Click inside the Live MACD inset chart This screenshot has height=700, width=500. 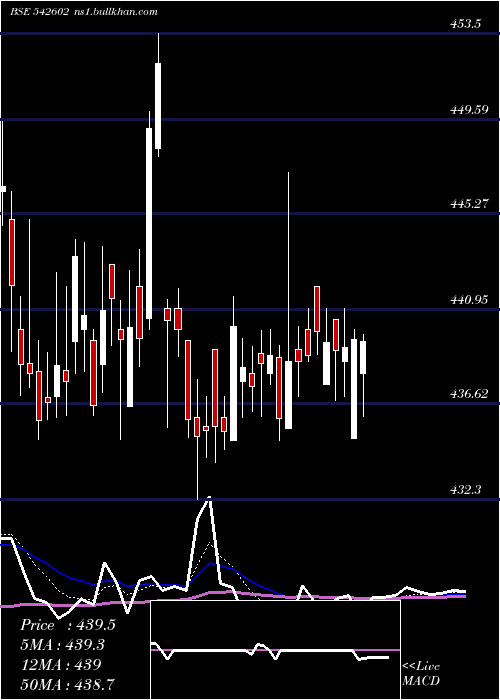275,650
